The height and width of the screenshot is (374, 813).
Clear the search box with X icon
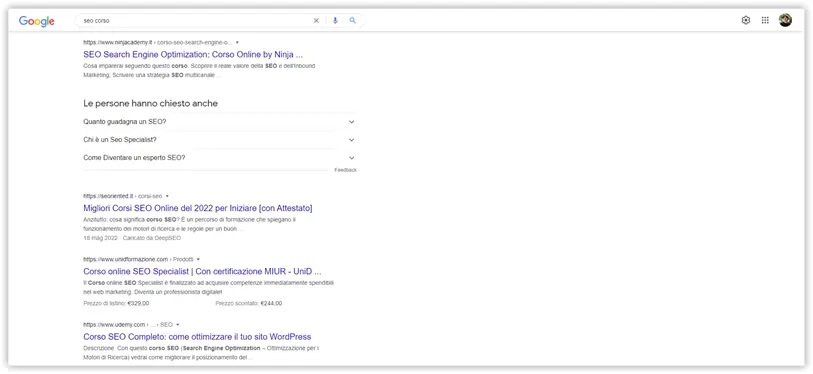(316, 21)
